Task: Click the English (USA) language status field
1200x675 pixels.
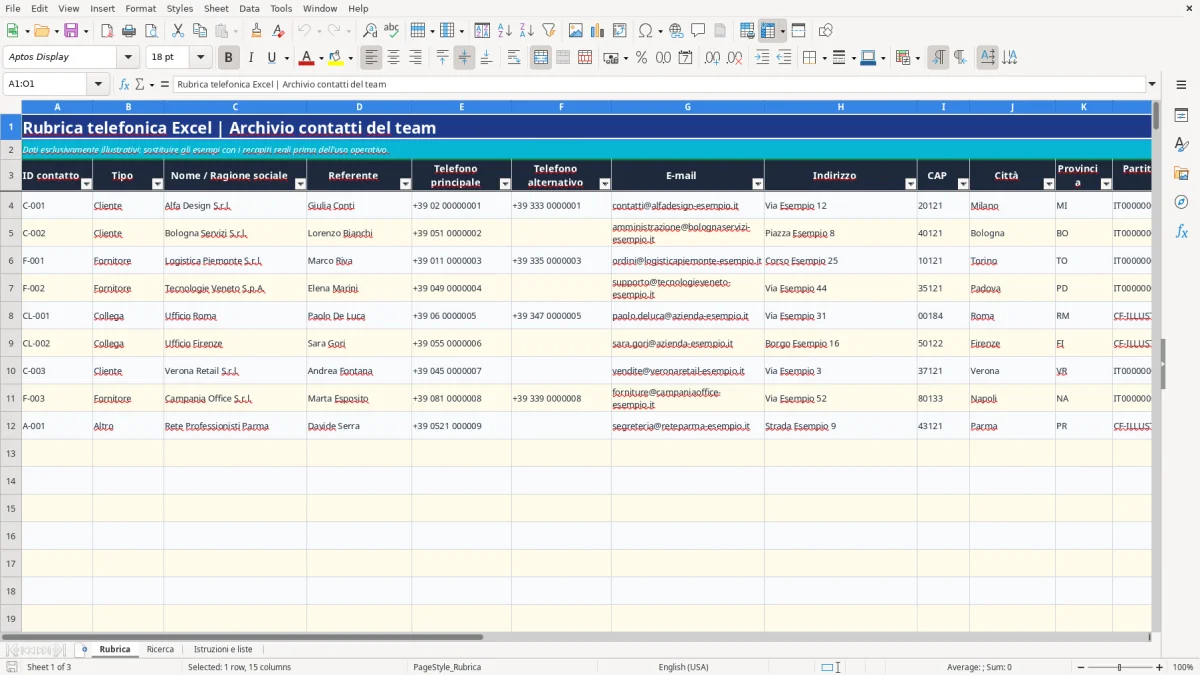Action: point(683,667)
